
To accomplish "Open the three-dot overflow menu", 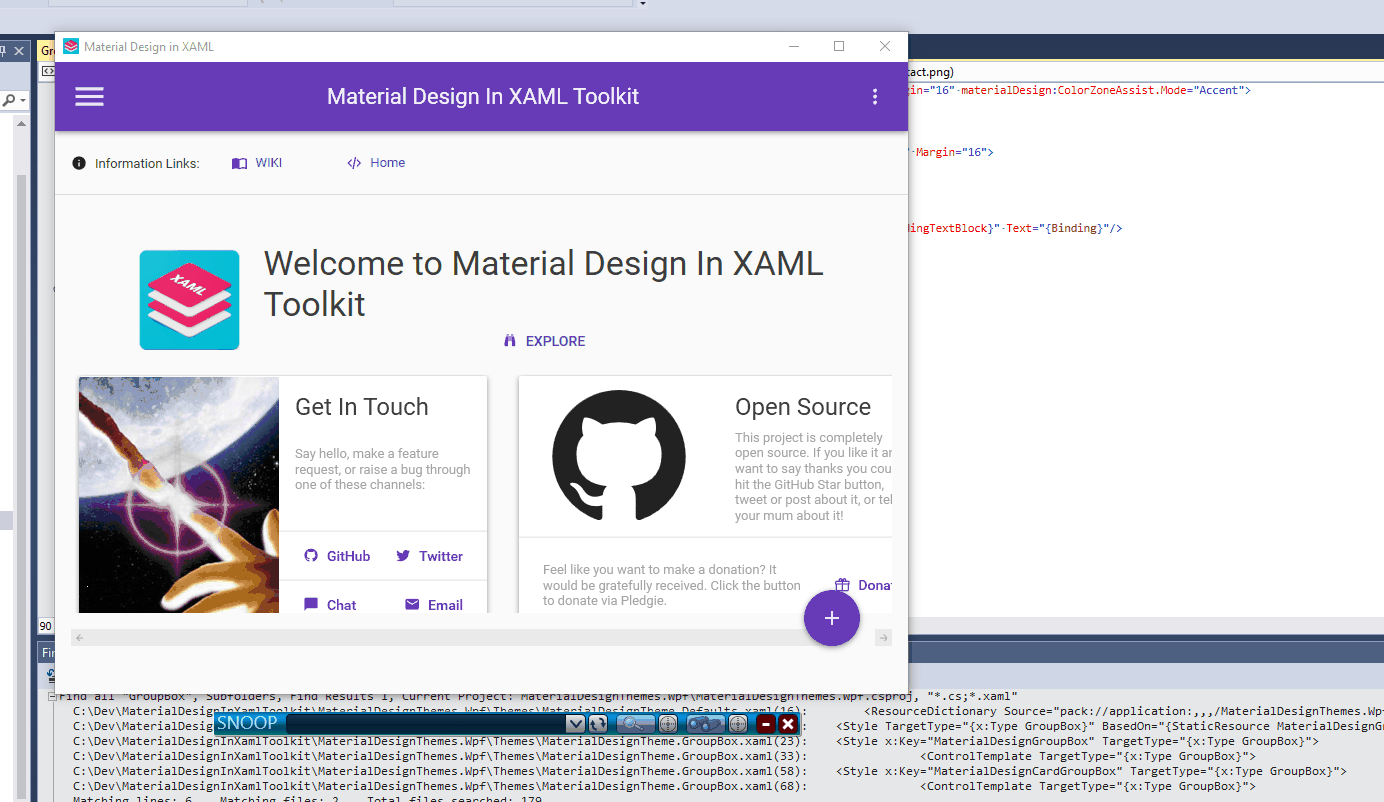I will [875, 96].
